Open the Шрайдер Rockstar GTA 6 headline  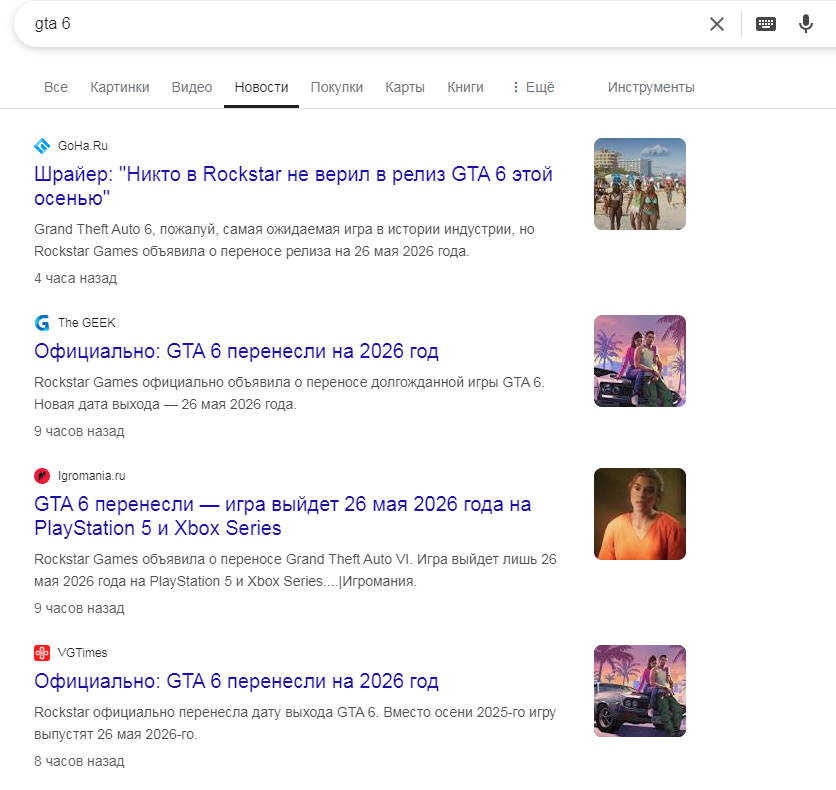click(293, 186)
